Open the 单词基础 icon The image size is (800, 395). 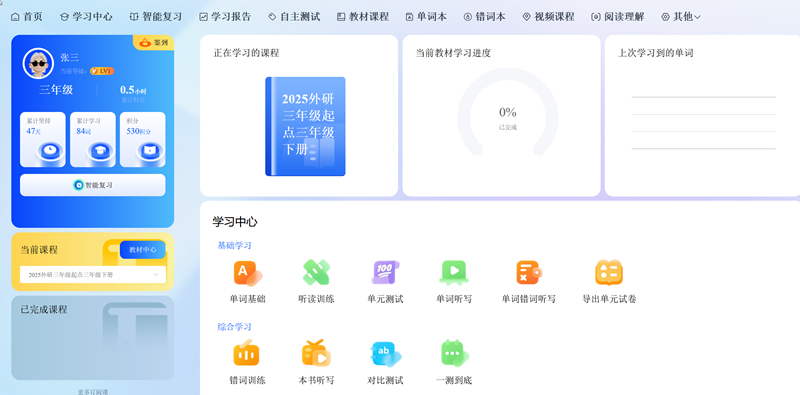[x=247, y=273]
